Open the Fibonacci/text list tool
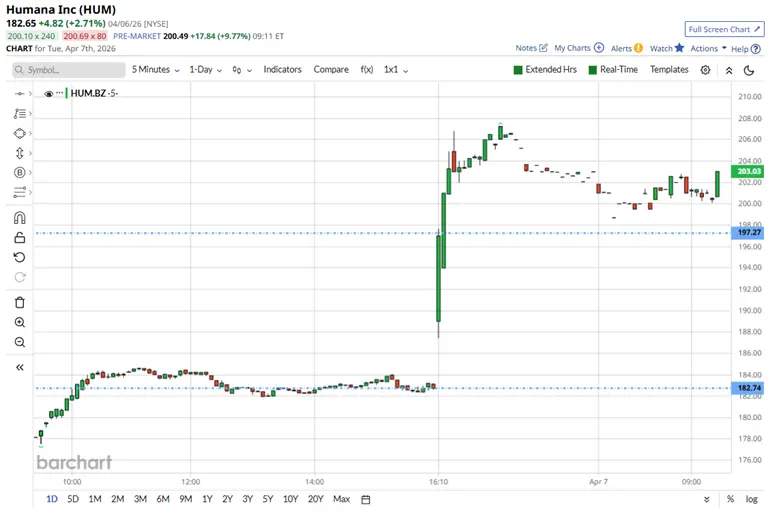779x520 pixels. point(19,114)
